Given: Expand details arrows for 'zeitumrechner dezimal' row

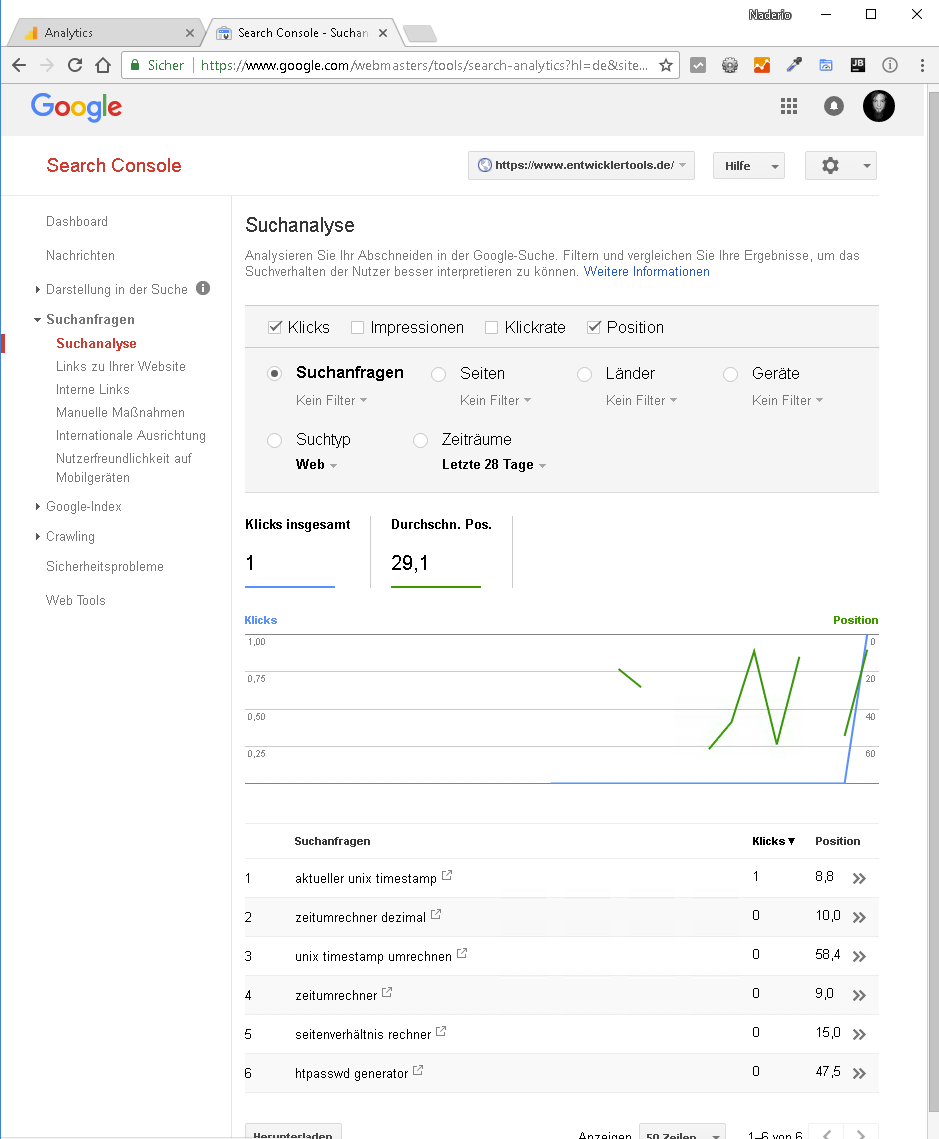Looking at the screenshot, I should pyautogui.click(x=859, y=917).
